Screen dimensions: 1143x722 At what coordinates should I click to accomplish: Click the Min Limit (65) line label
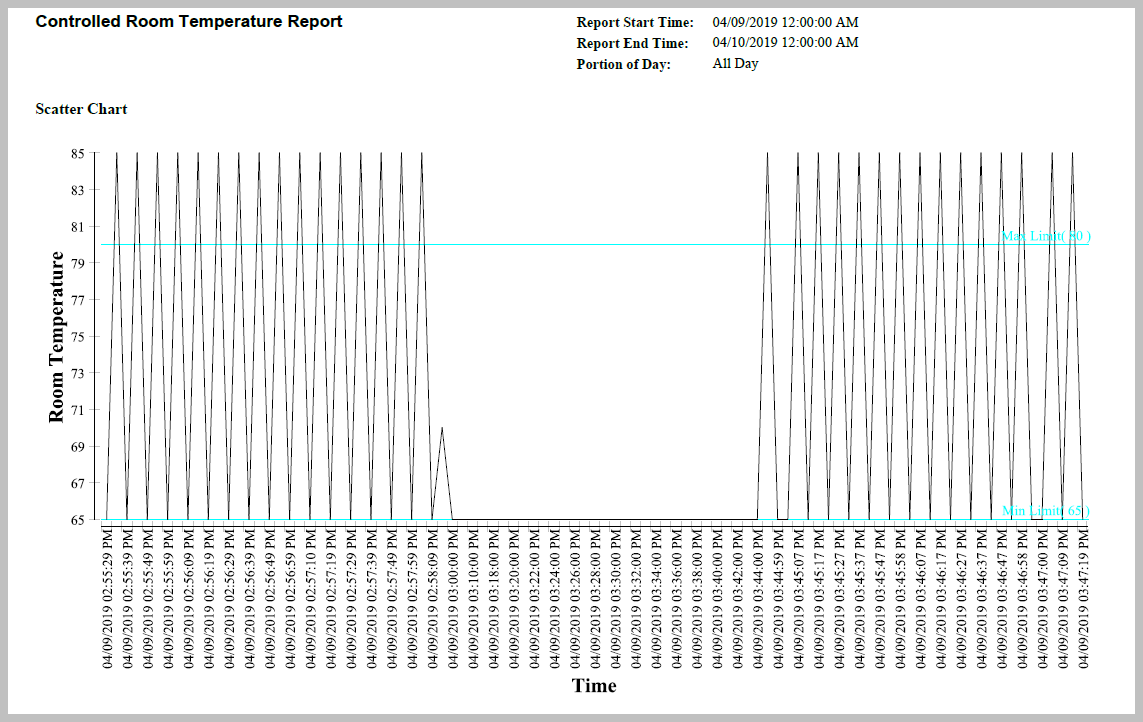[1045, 511]
